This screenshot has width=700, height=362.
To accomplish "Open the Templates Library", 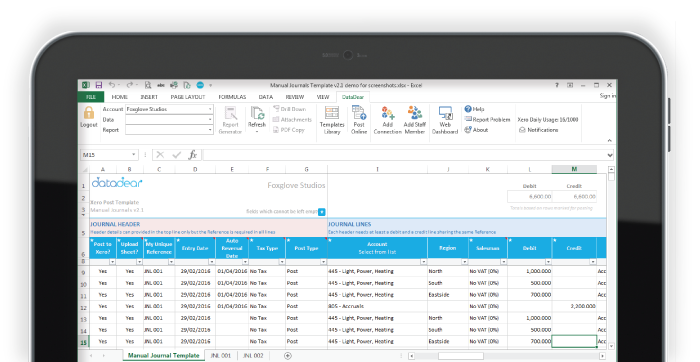I will point(332,120).
